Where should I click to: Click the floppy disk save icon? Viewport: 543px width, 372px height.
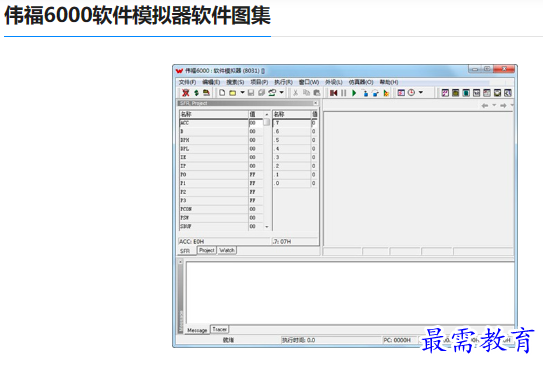tap(251, 93)
